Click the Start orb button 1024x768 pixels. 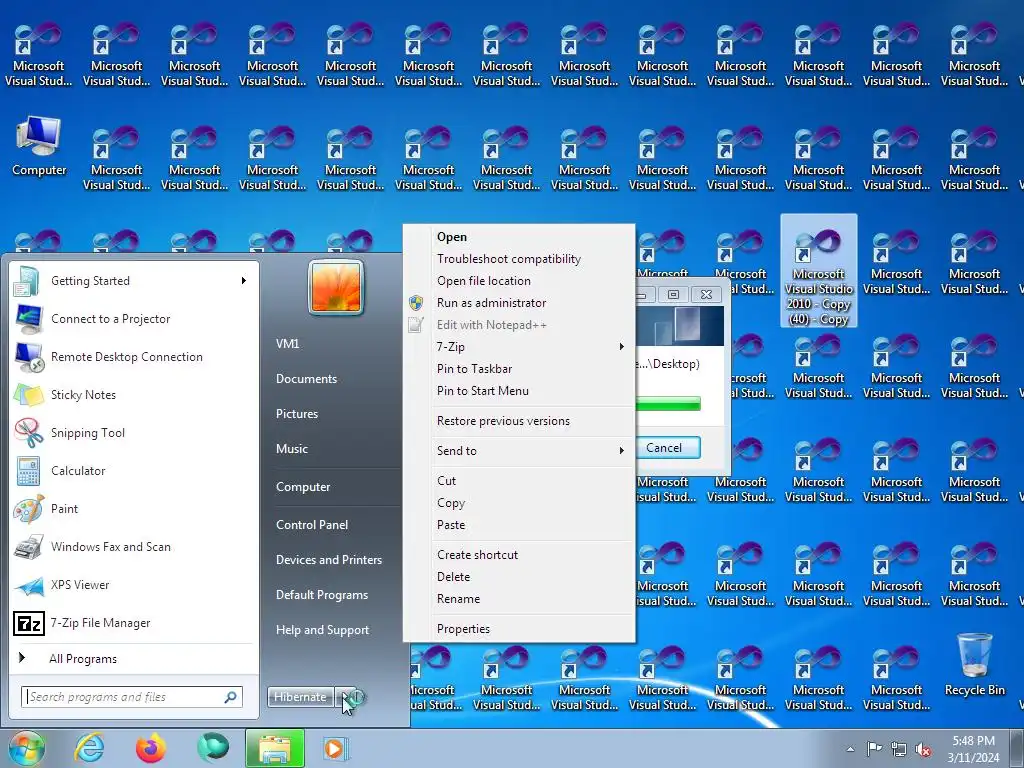coord(26,748)
